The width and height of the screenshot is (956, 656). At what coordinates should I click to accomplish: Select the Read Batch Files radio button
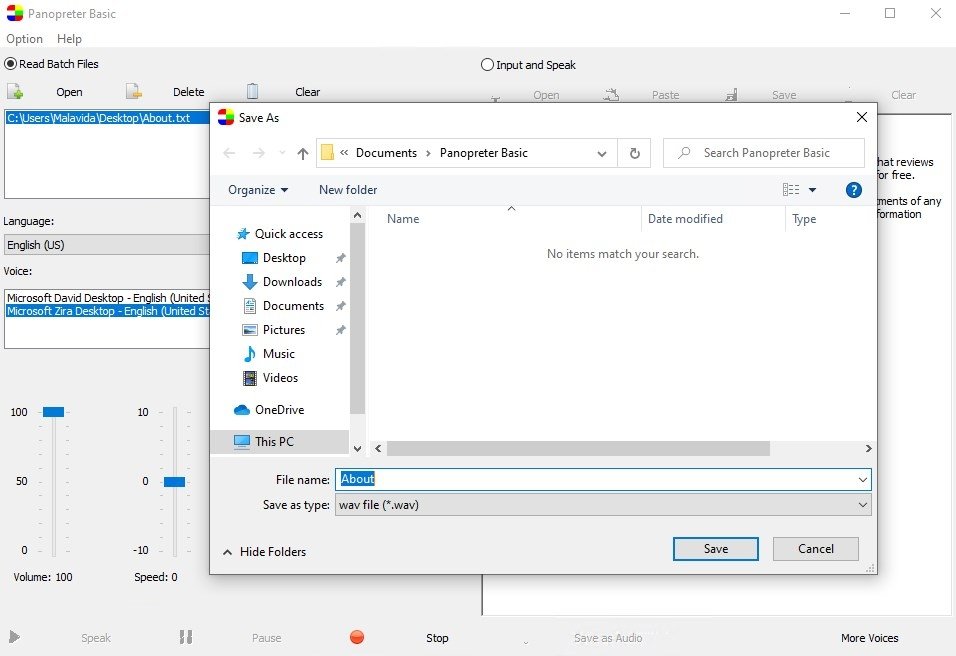click(10, 64)
